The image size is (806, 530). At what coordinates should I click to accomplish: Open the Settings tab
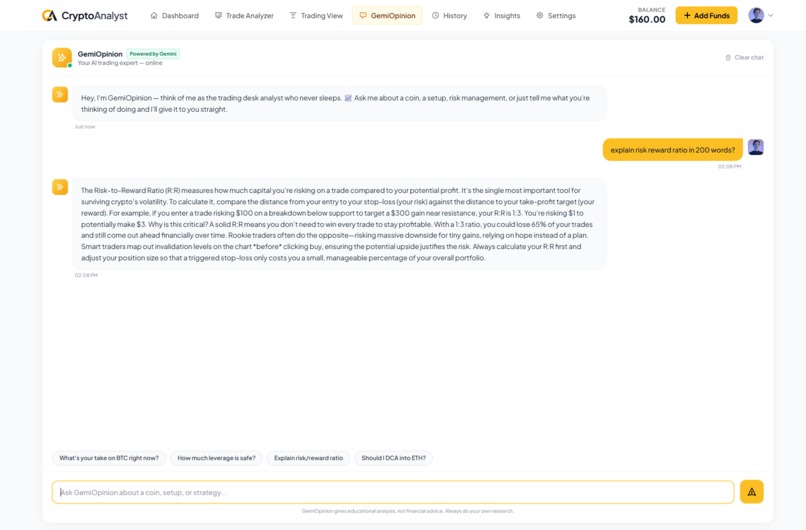tap(556, 15)
